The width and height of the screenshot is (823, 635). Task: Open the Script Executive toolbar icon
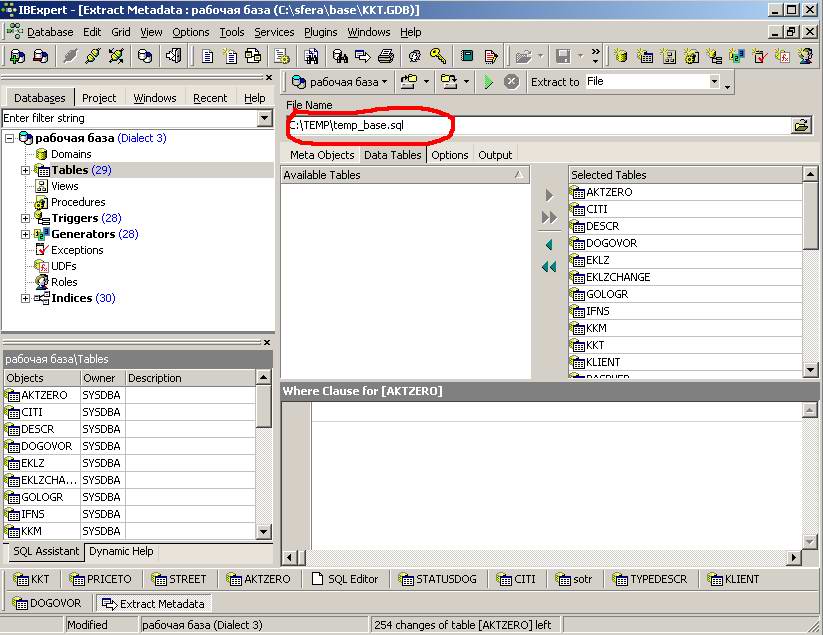[282, 56]
